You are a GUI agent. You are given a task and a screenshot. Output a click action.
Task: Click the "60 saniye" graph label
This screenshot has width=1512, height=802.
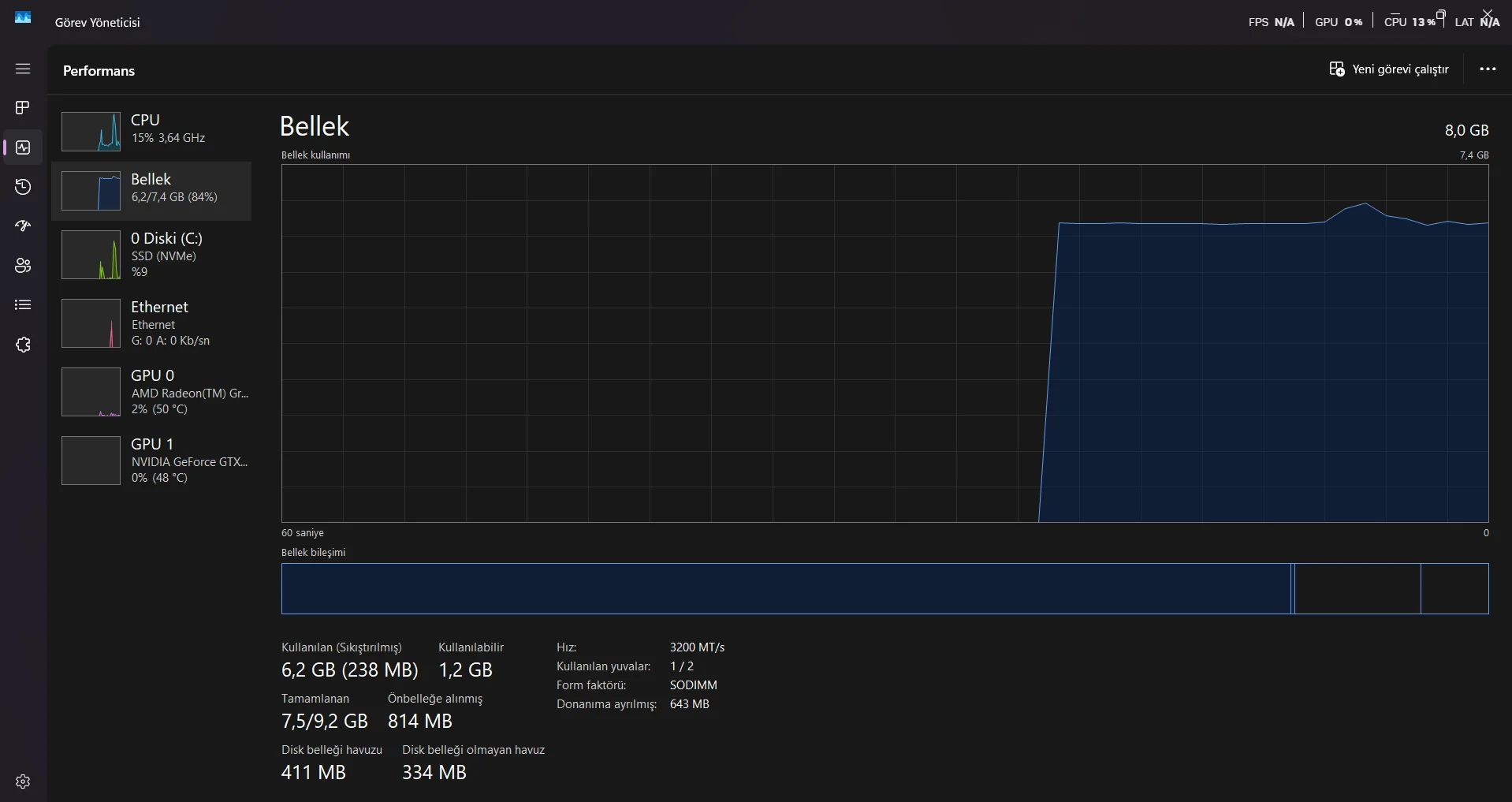[x=303, y=533]
